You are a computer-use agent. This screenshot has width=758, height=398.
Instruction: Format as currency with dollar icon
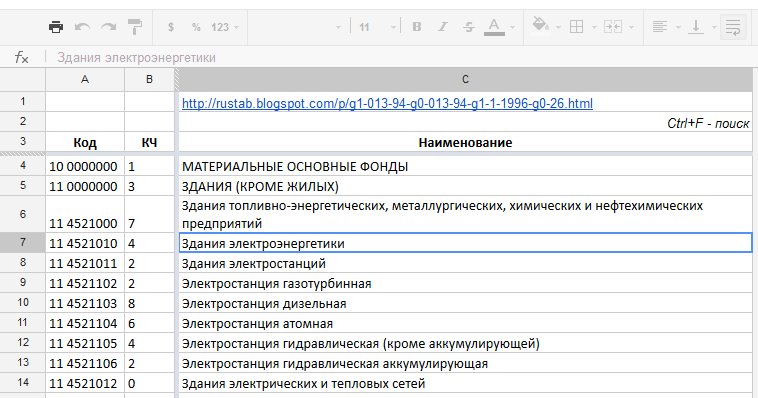click(171, 27)
